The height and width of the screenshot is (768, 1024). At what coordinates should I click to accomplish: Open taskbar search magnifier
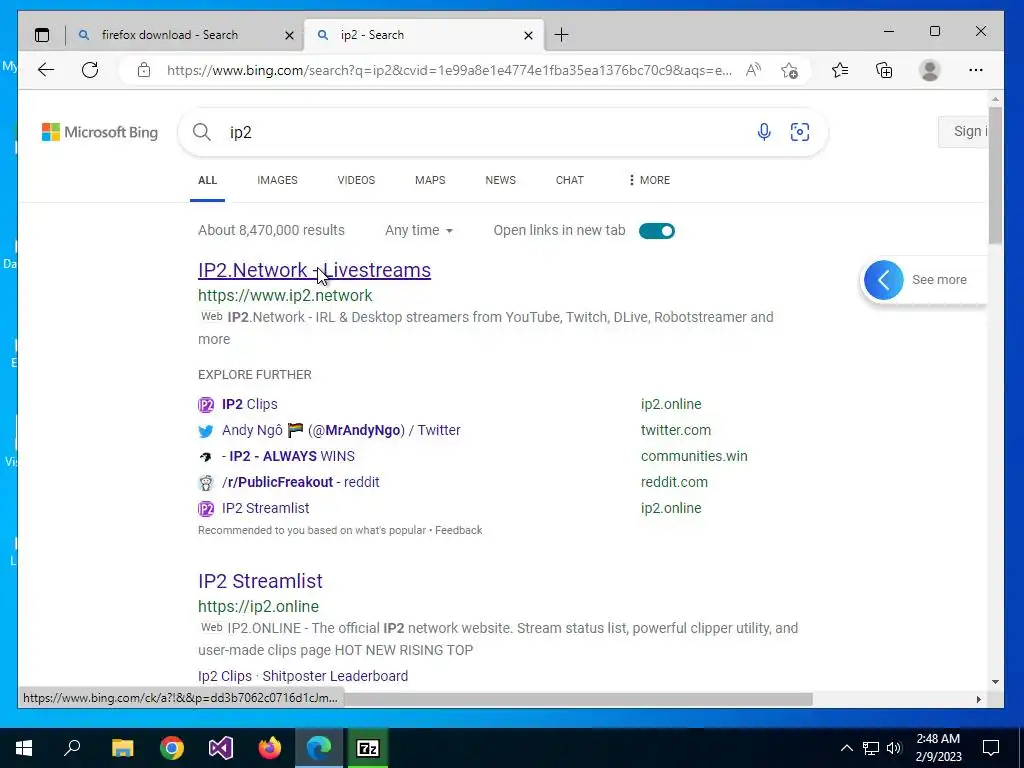72,748
